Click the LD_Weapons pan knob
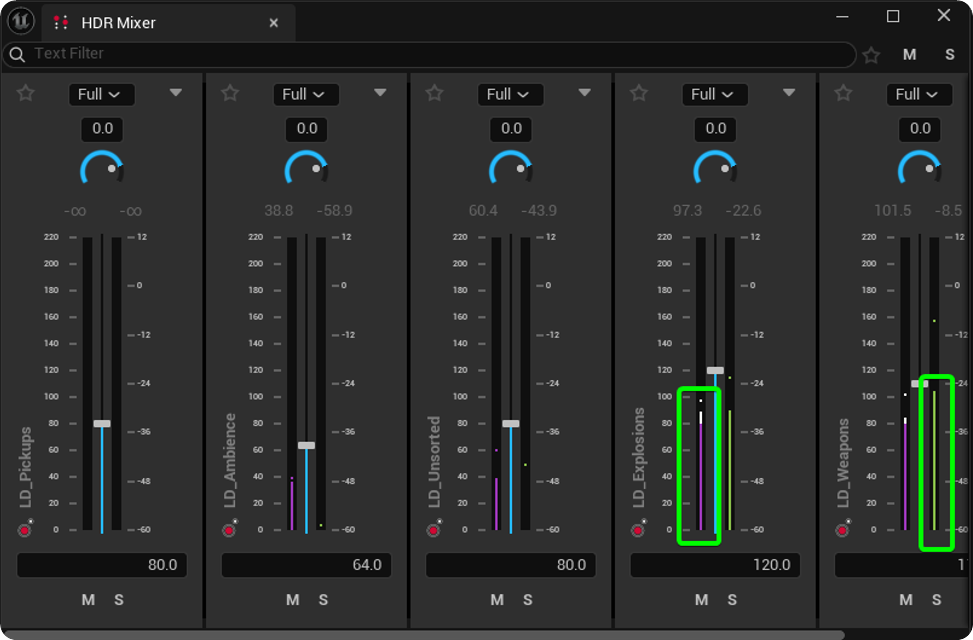973x640 pixels. (920, 168)
